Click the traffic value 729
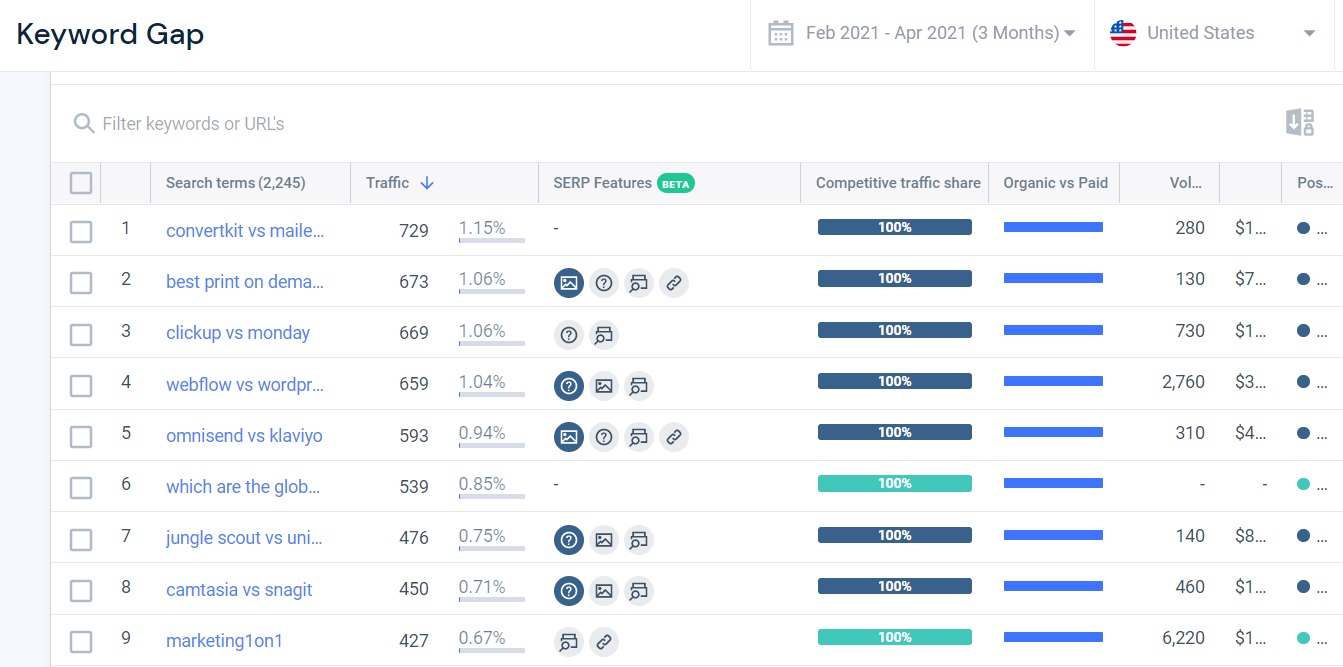Screen dimensions: 1343x667 coord(414,231)
